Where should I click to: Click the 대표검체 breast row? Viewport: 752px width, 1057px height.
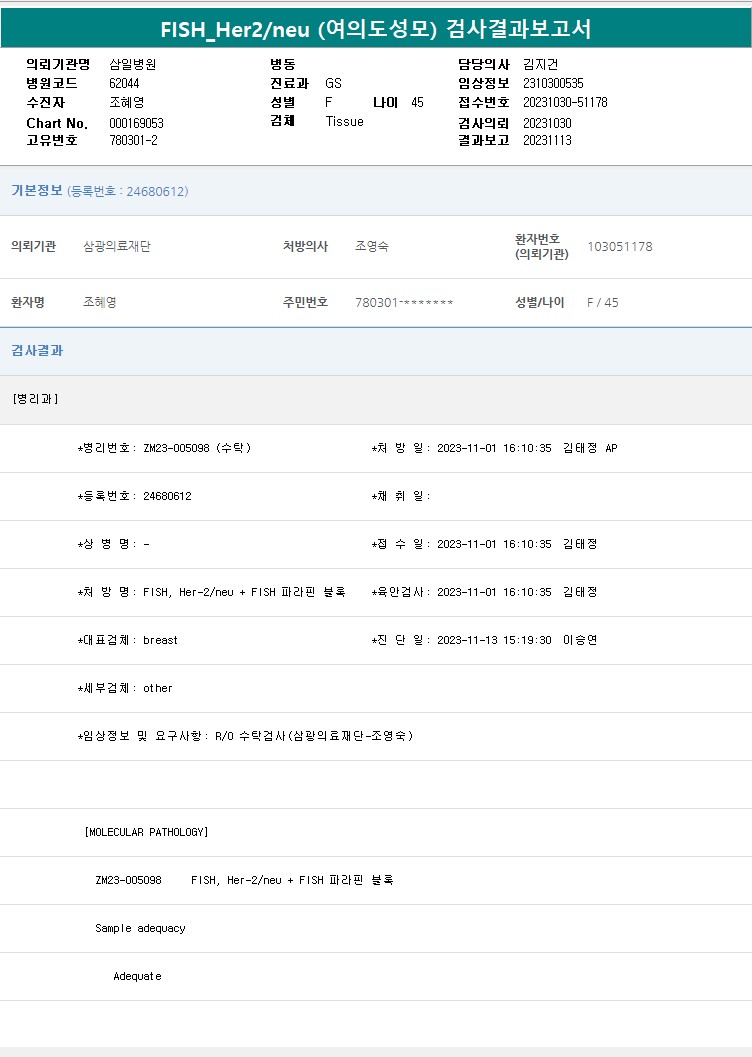click(129, 640)
